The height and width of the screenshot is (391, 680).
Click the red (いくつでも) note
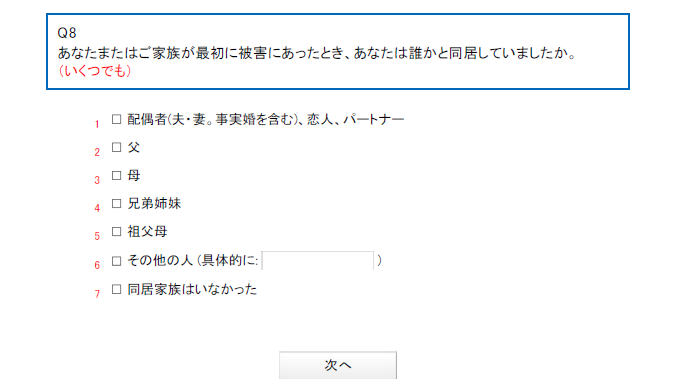(95, 71)
